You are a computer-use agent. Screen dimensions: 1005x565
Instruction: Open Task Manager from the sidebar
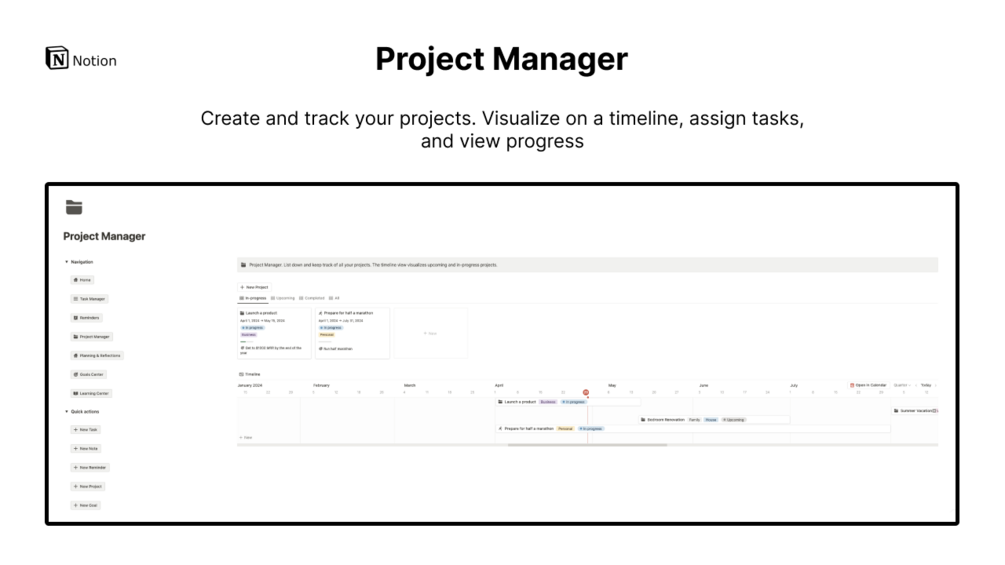tap(89, 299)
